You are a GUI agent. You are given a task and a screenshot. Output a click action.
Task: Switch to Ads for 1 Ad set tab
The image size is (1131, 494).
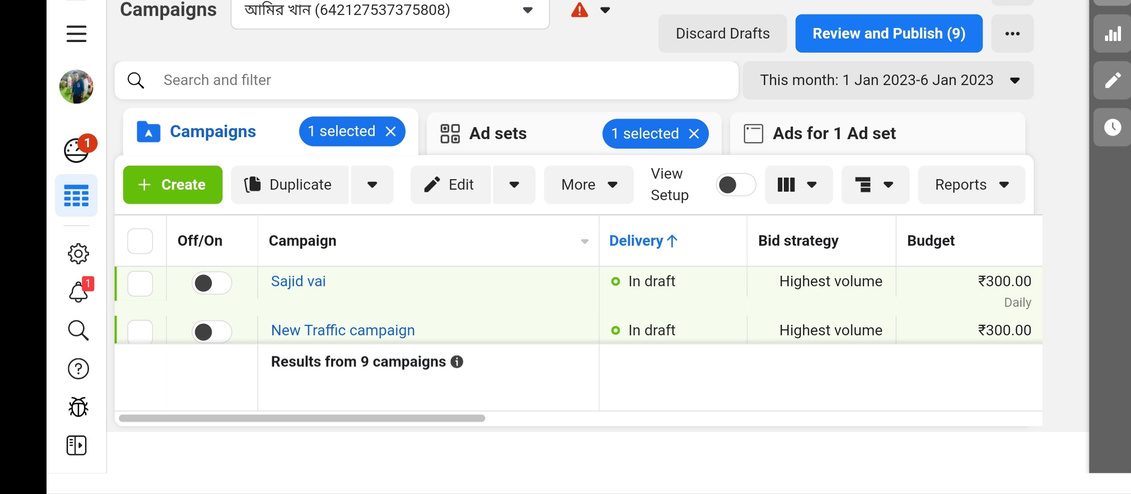click(x=833, y=133)
